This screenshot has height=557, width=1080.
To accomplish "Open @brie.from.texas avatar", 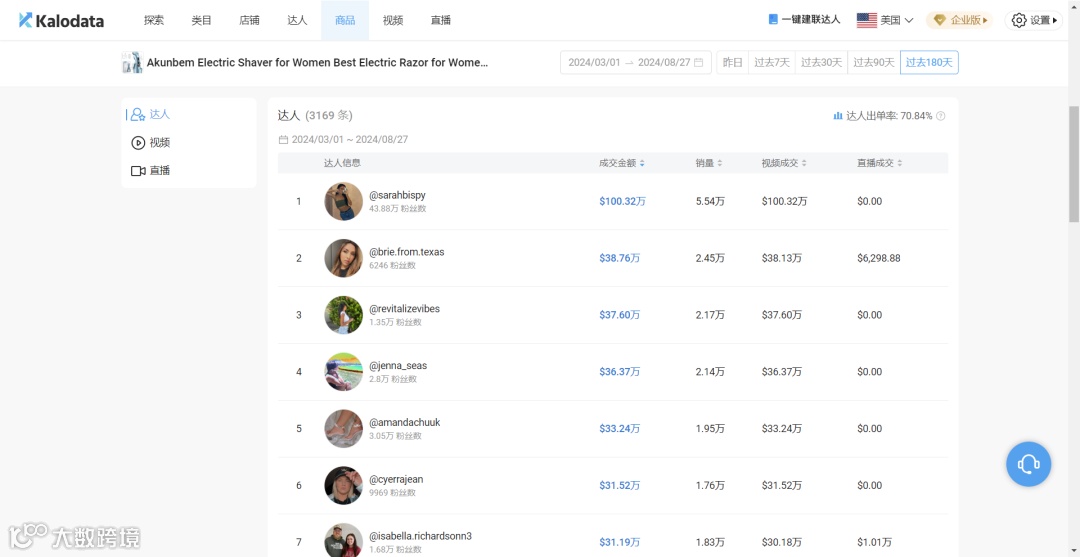I will click(344, 258).
